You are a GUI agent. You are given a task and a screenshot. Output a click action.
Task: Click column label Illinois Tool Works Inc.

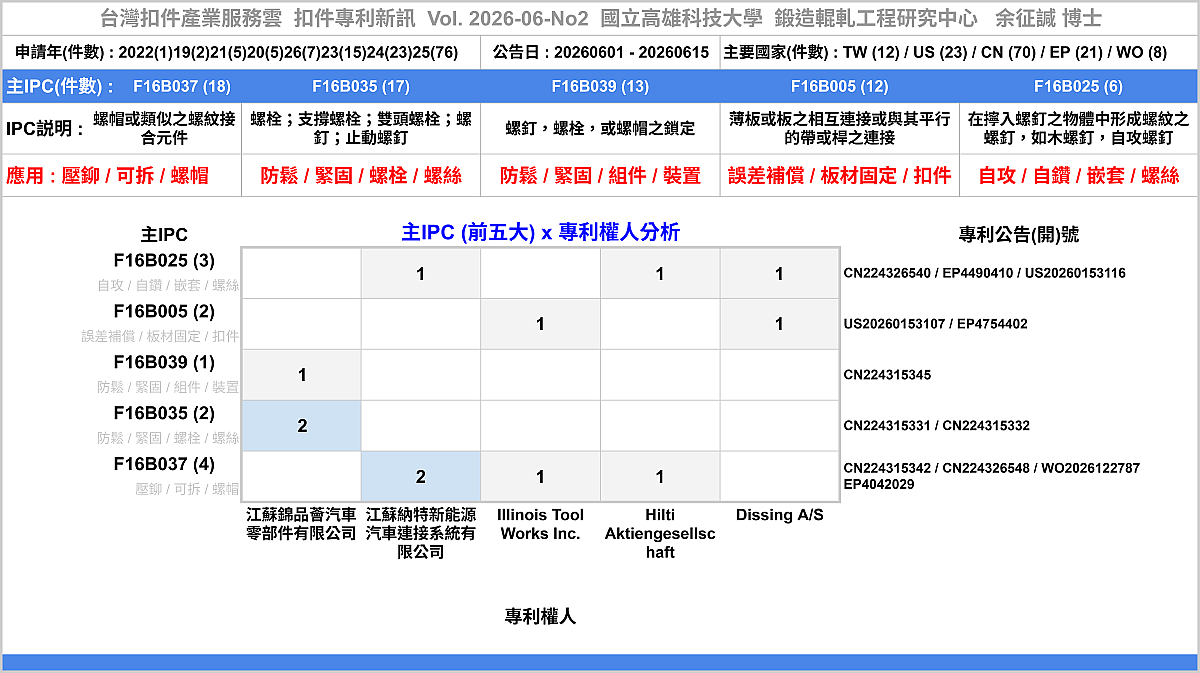pyautogui.click(x=540, y=524)
